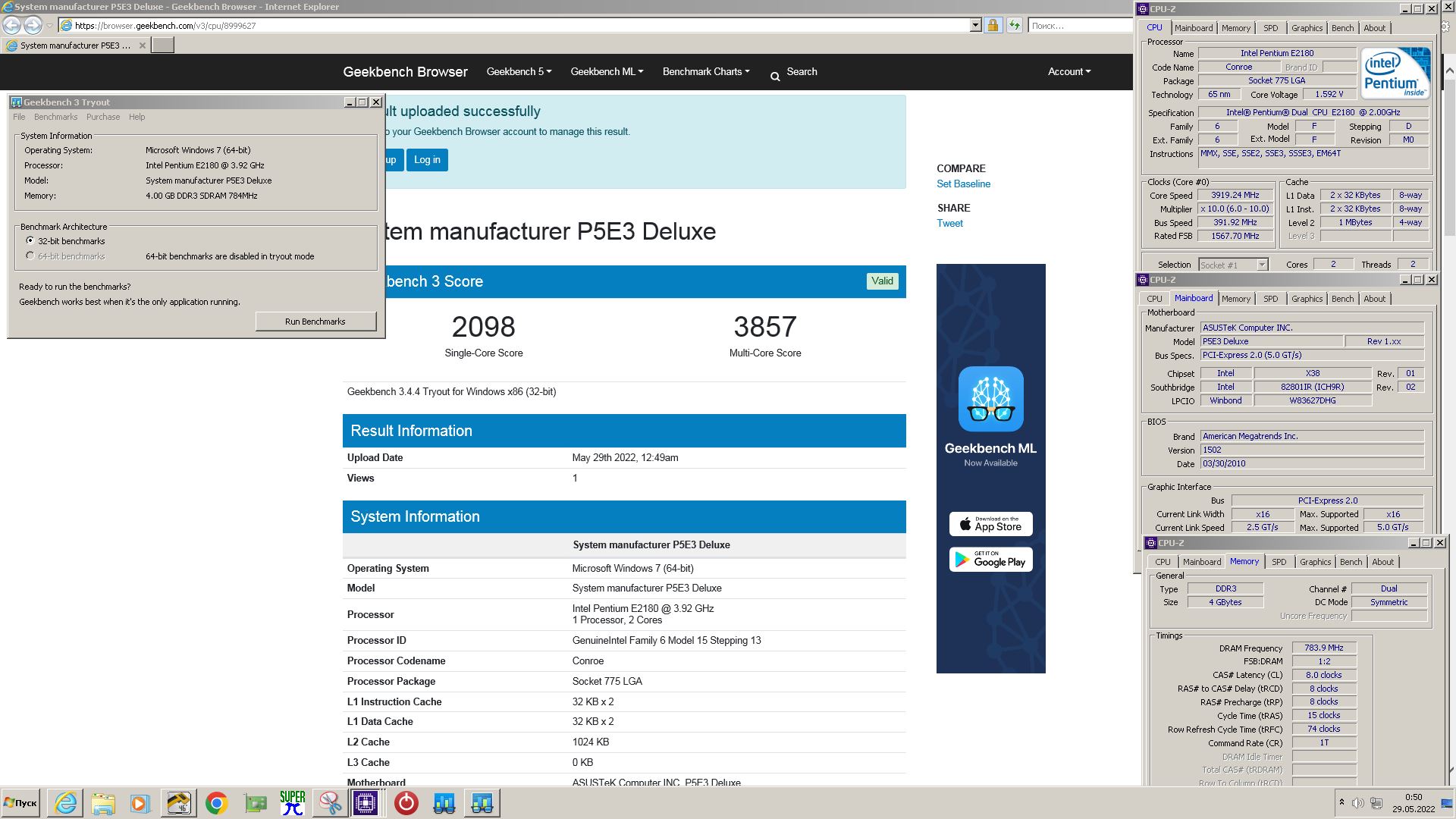The height and width of the screenshot is (819, 1456).
Task: Select the 64-bit benchmarks radio button
Action: tap(30, 256)
